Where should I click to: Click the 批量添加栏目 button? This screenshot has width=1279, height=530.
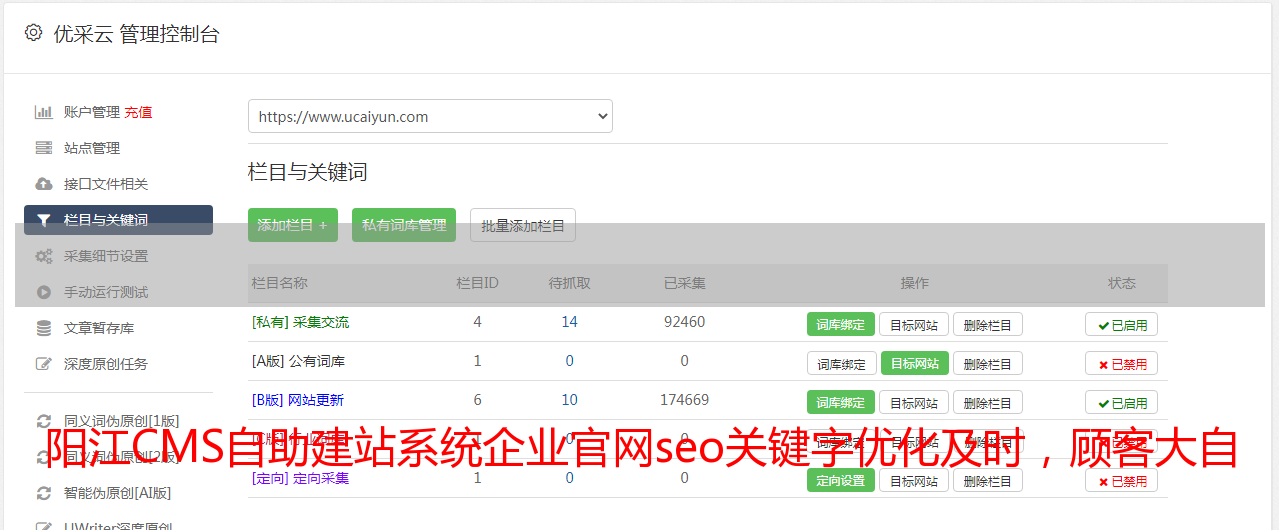tap(523, 225)
